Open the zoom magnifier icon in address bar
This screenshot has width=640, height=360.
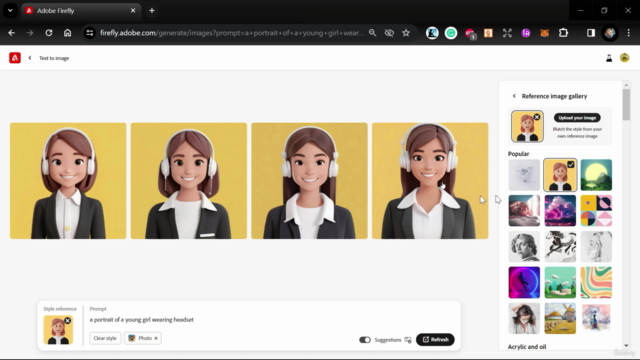[372, 33]
